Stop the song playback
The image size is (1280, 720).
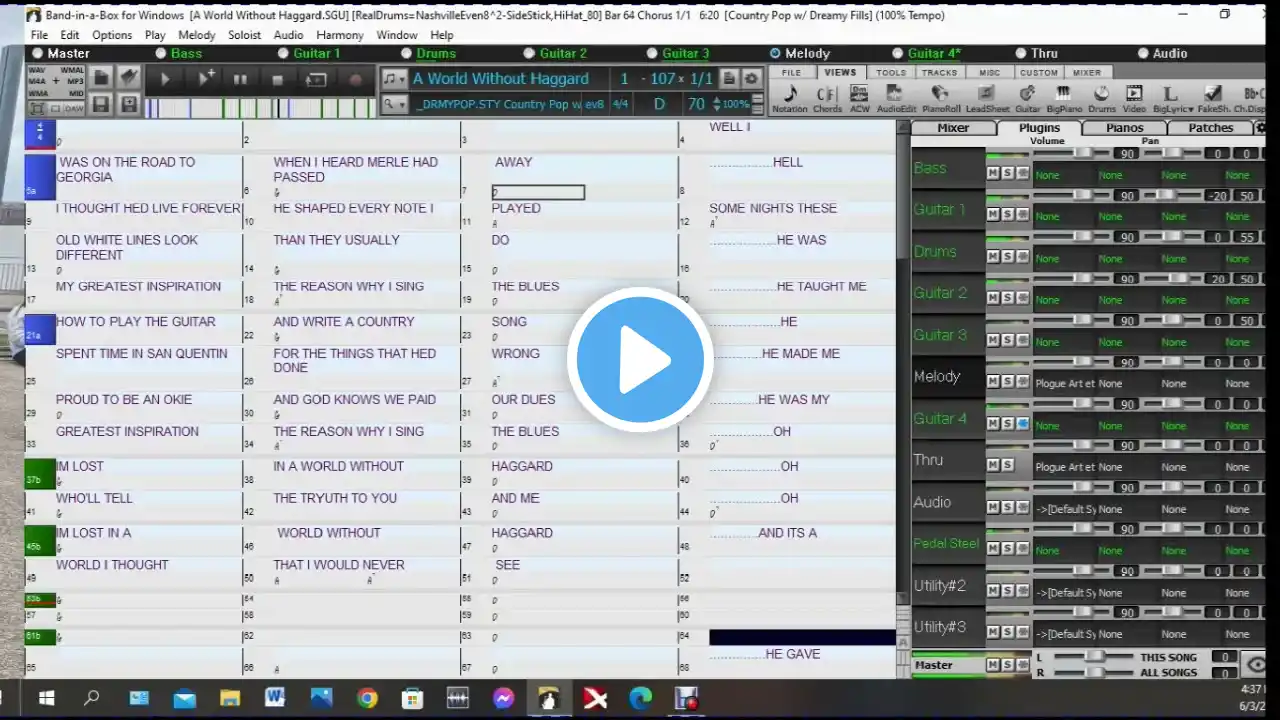pyautogui.click(x=277, y=79)
